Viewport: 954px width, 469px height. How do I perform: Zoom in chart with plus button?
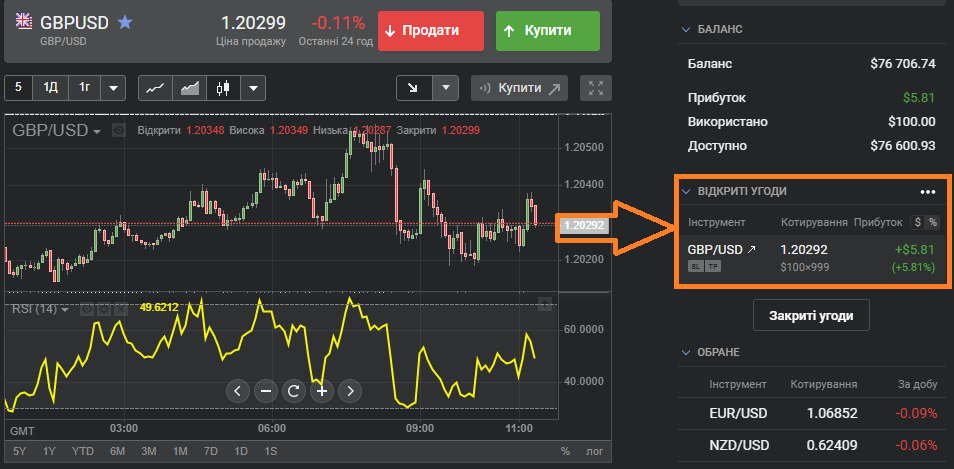(x=322, y=391)
